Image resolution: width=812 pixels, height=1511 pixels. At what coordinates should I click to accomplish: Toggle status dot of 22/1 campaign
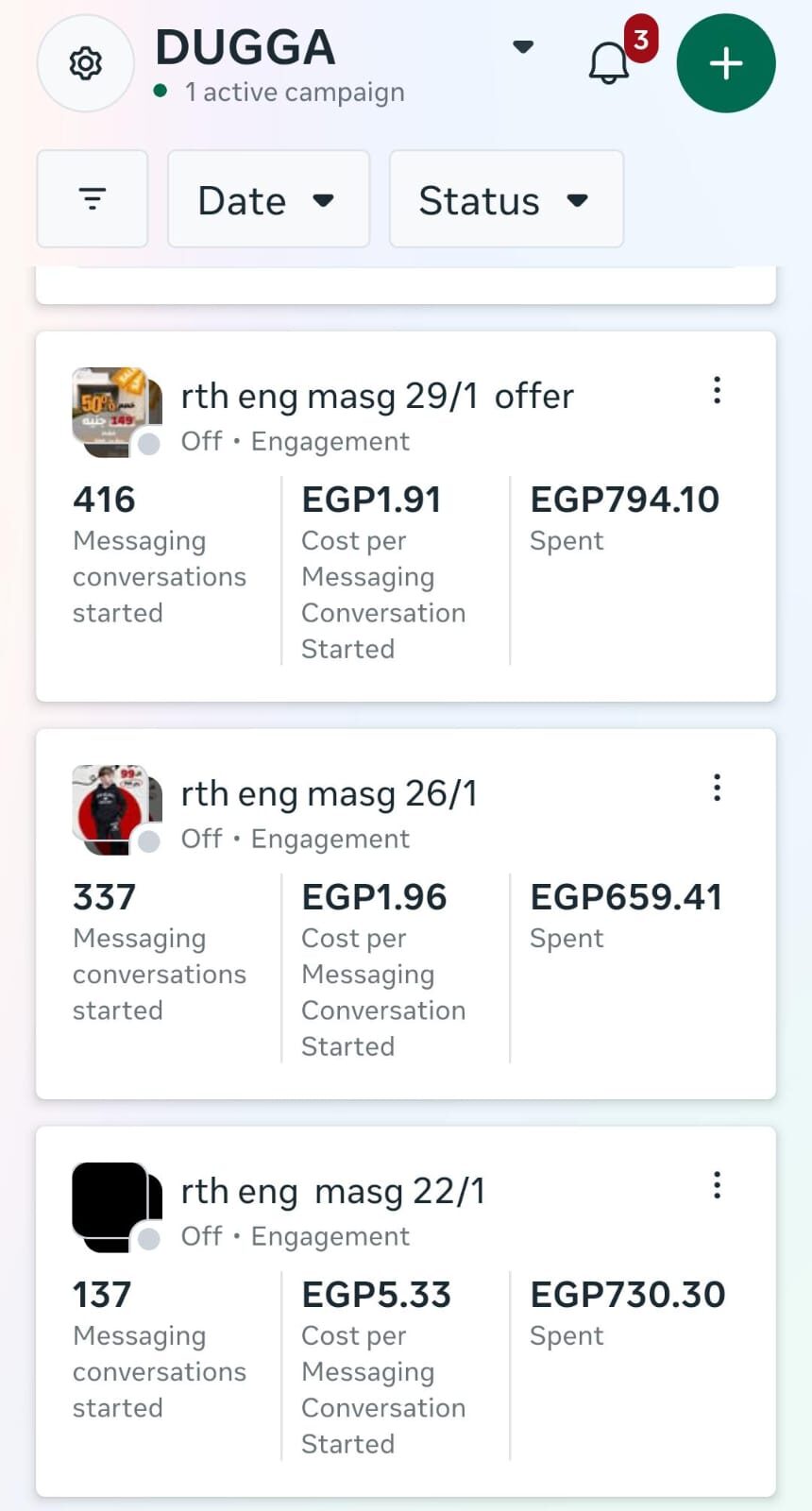coord(149,1239)
